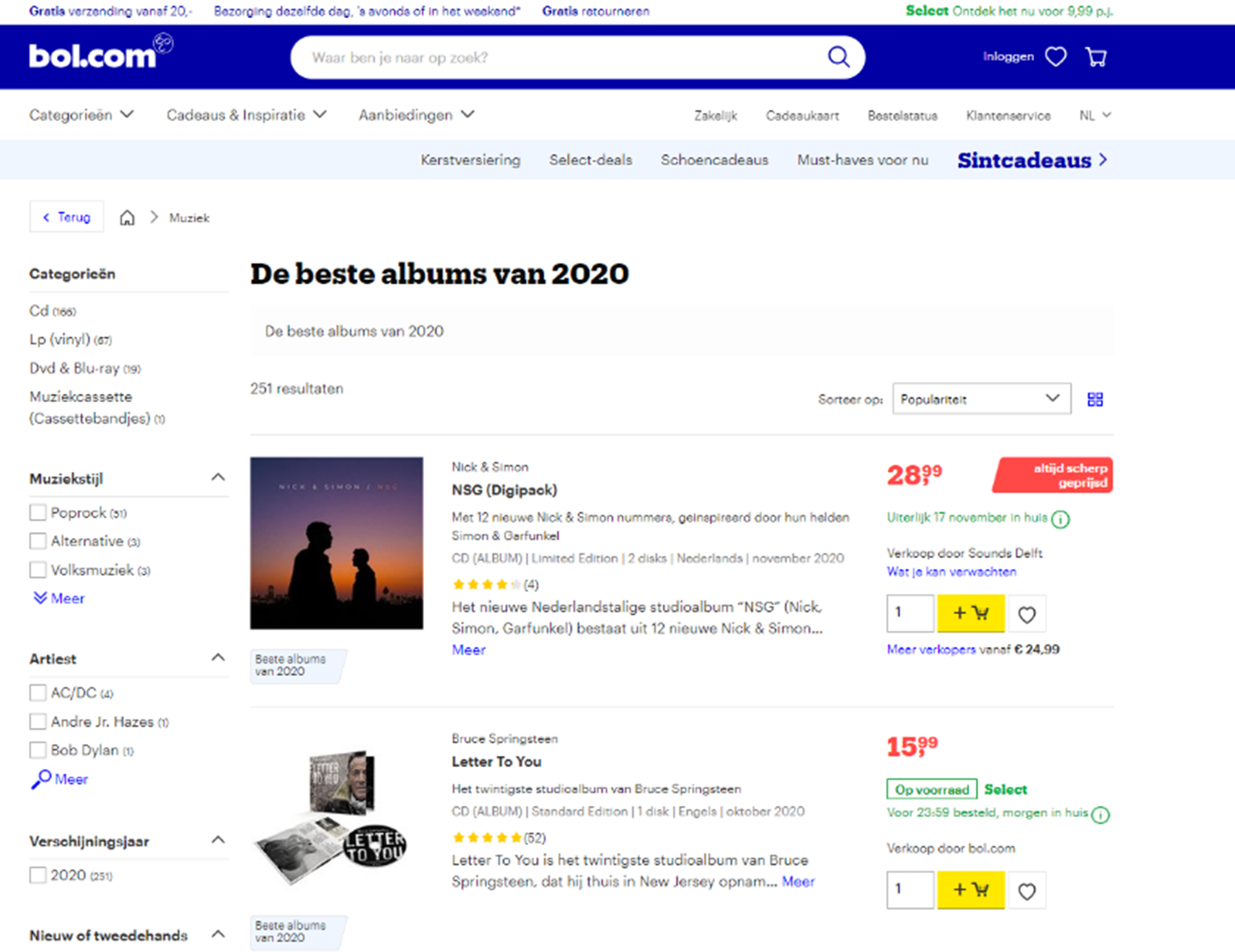This screenshot has height=952, width=1235.
Task: Enable the 2020 release year filter
Action: 38,875
